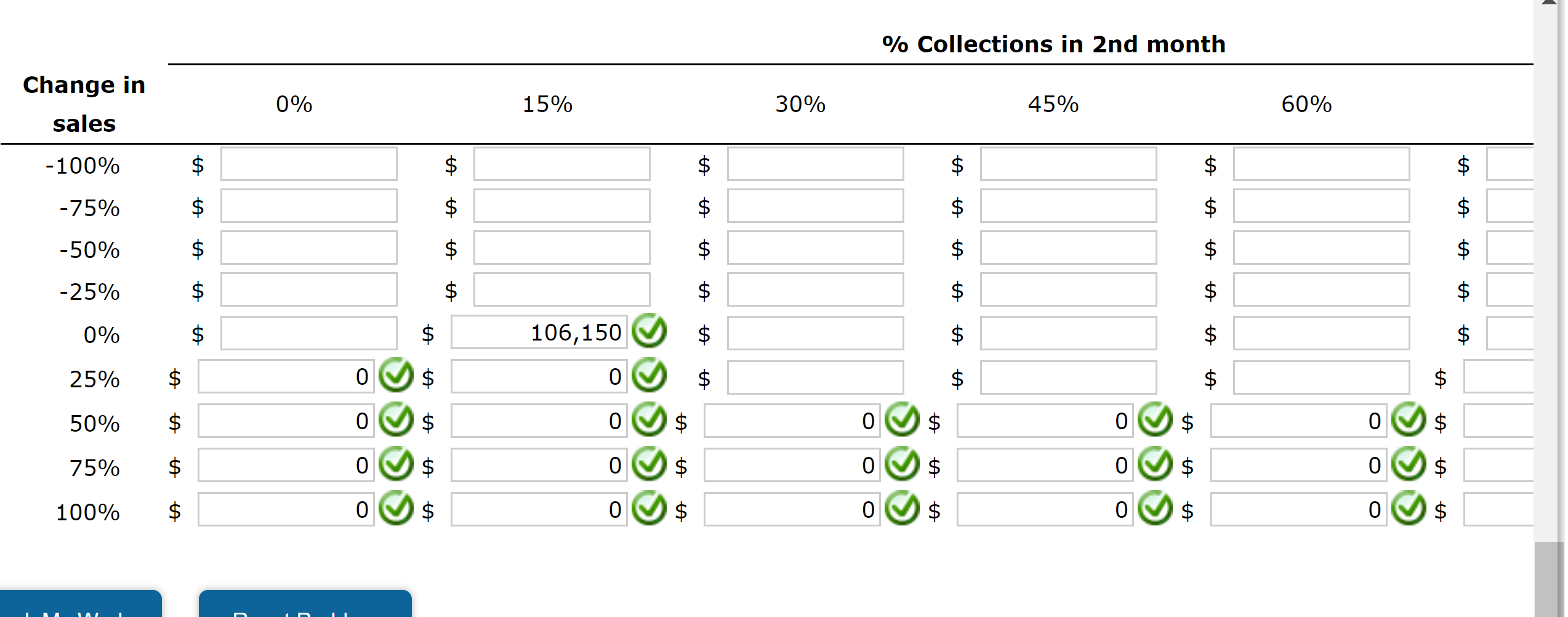Click input for 0% row under 45% column
Screen dimensions: 1568x617
[1067, 333]
